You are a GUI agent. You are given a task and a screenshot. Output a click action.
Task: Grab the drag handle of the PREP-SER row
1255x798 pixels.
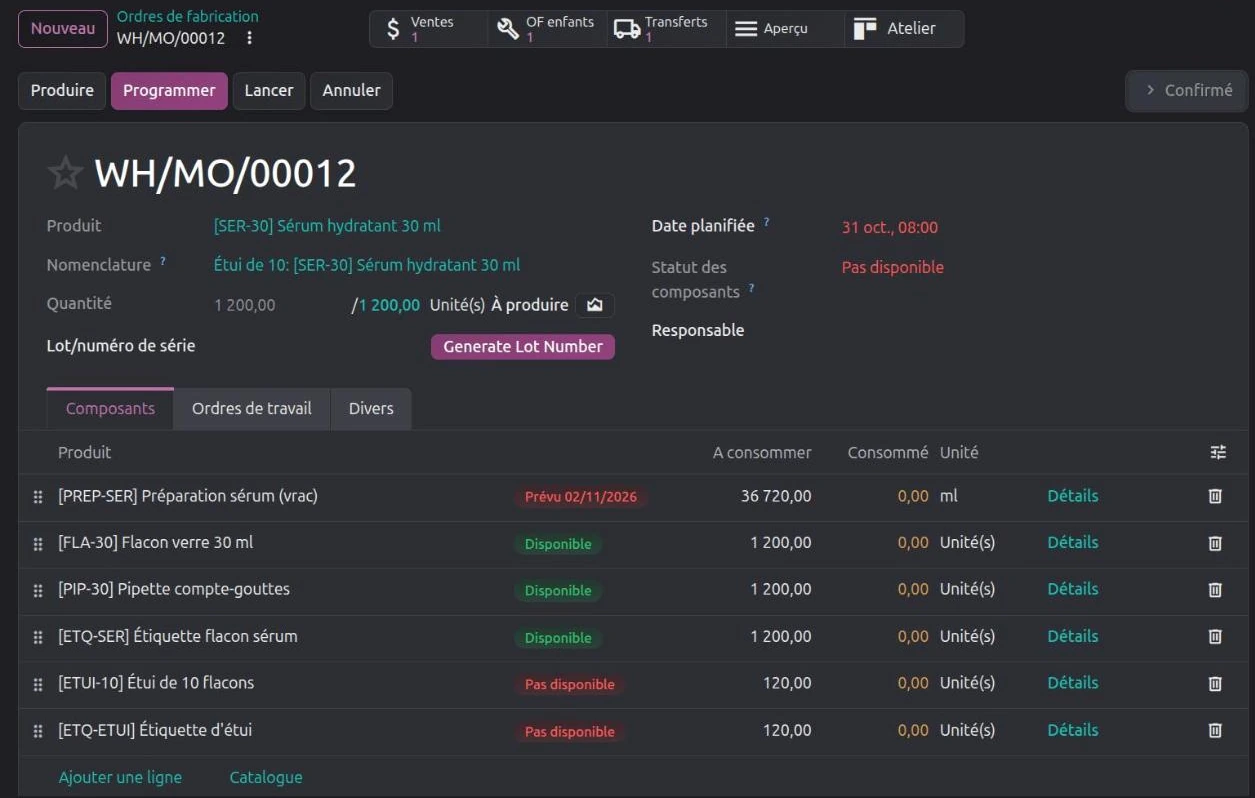coord(38,497)
